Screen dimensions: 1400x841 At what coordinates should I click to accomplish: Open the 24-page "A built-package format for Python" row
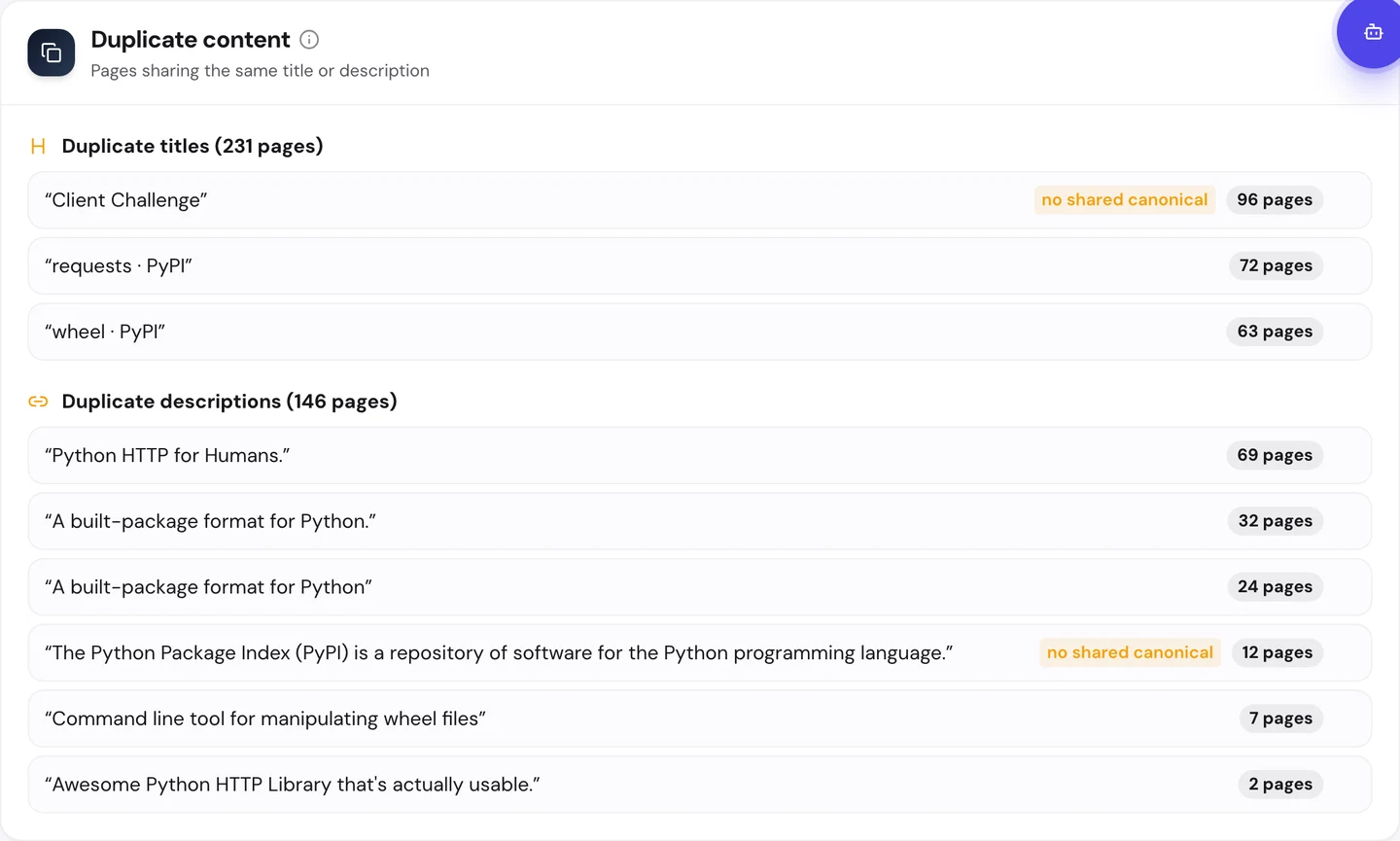(700, 587)
